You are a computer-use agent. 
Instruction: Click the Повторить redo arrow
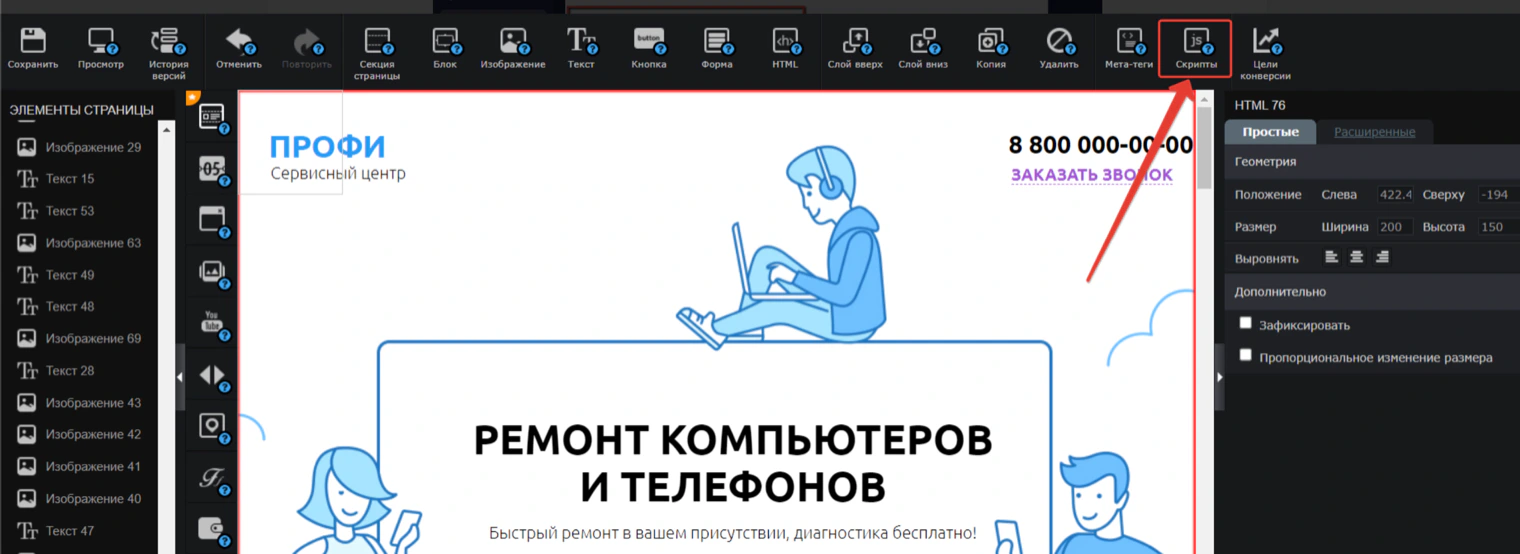[x=306, y=41]
